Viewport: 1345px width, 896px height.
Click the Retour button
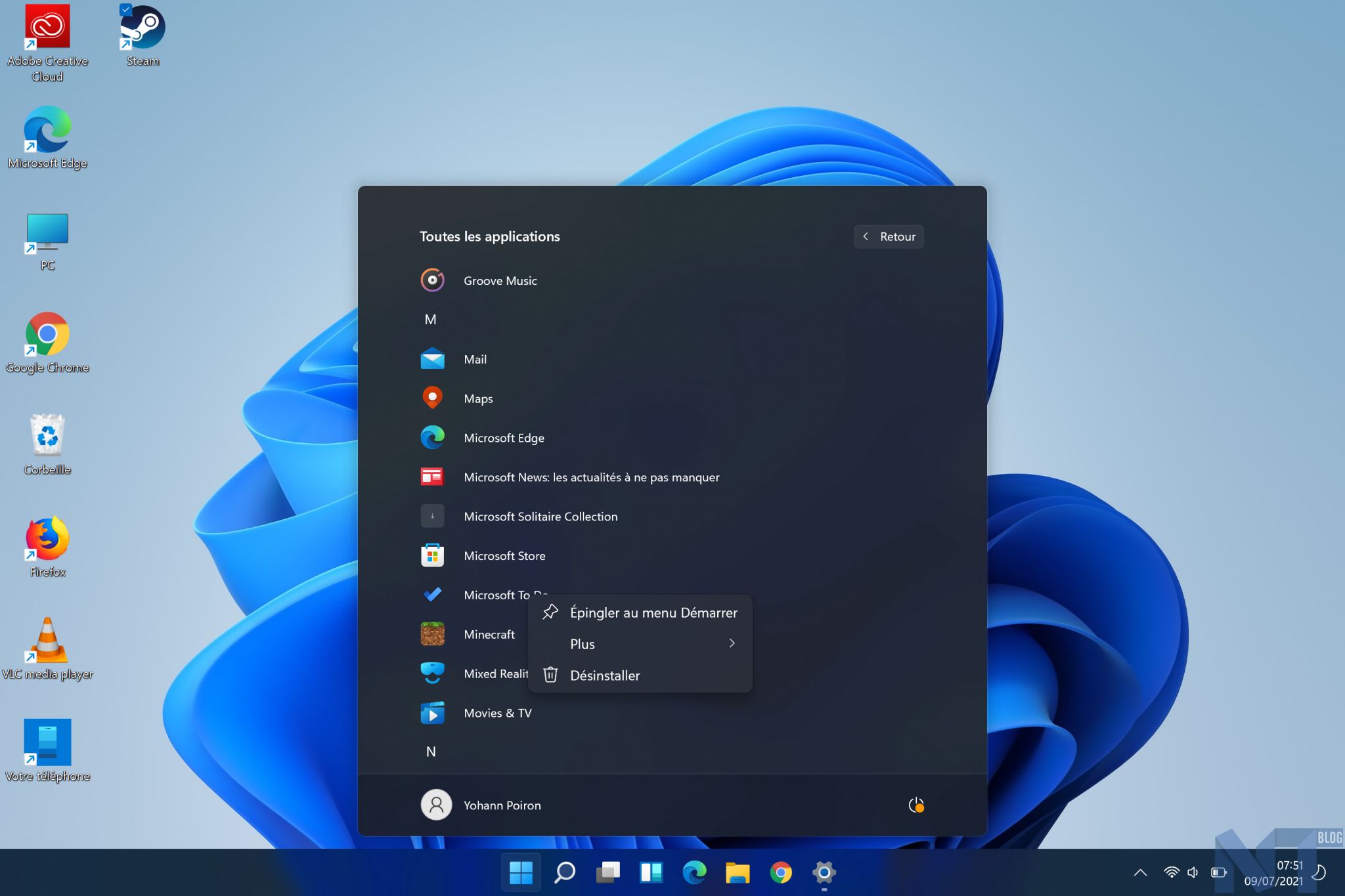pos(889,236)
